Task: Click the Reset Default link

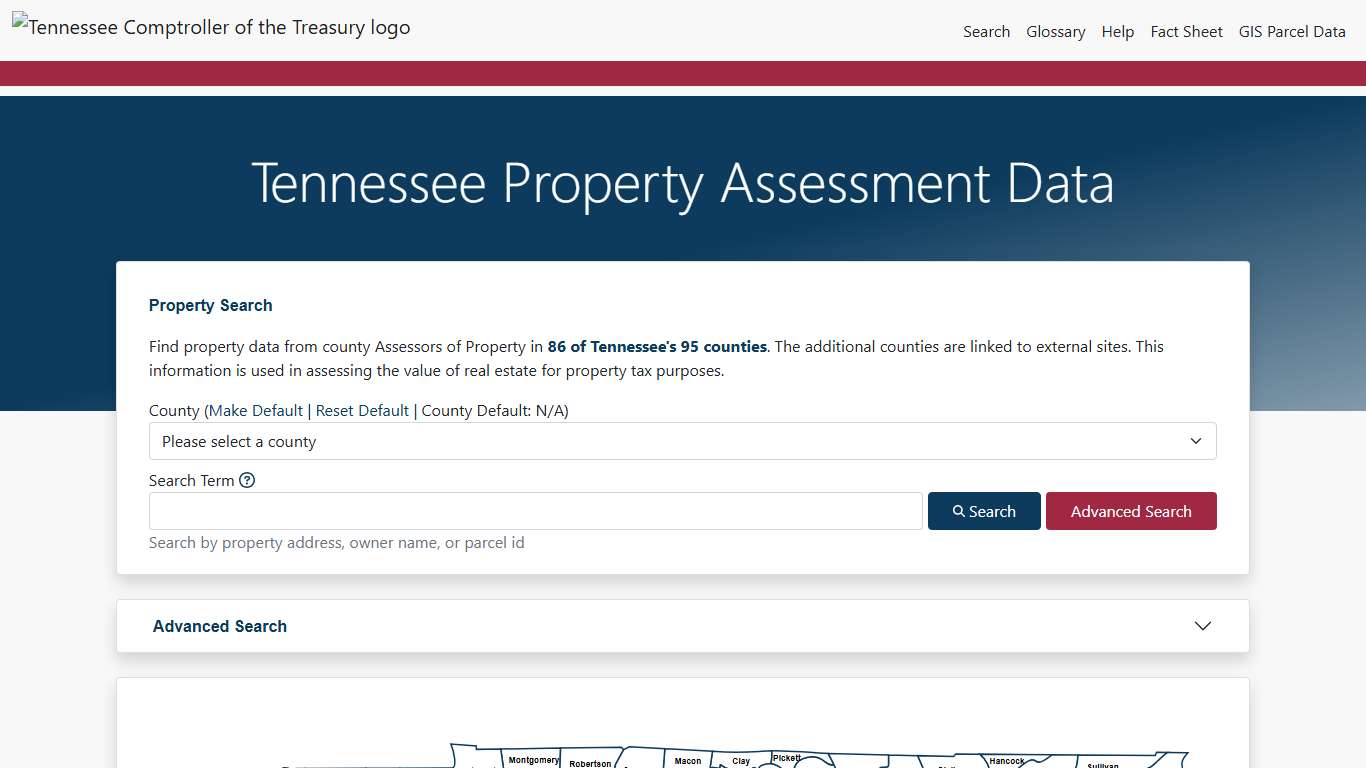Action: [362, 410]
